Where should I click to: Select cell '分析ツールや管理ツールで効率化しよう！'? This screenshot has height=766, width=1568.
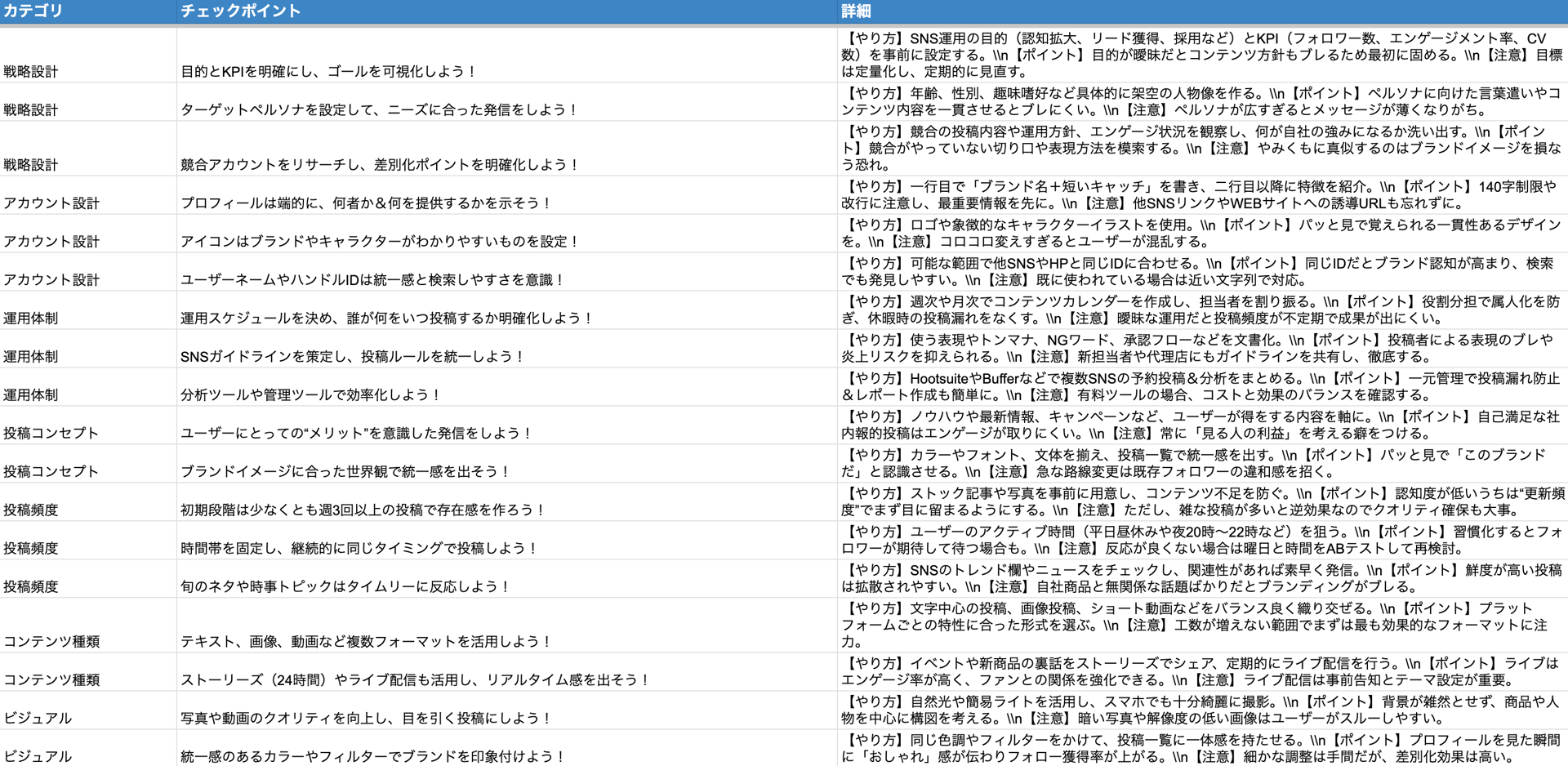coord(507,387)
